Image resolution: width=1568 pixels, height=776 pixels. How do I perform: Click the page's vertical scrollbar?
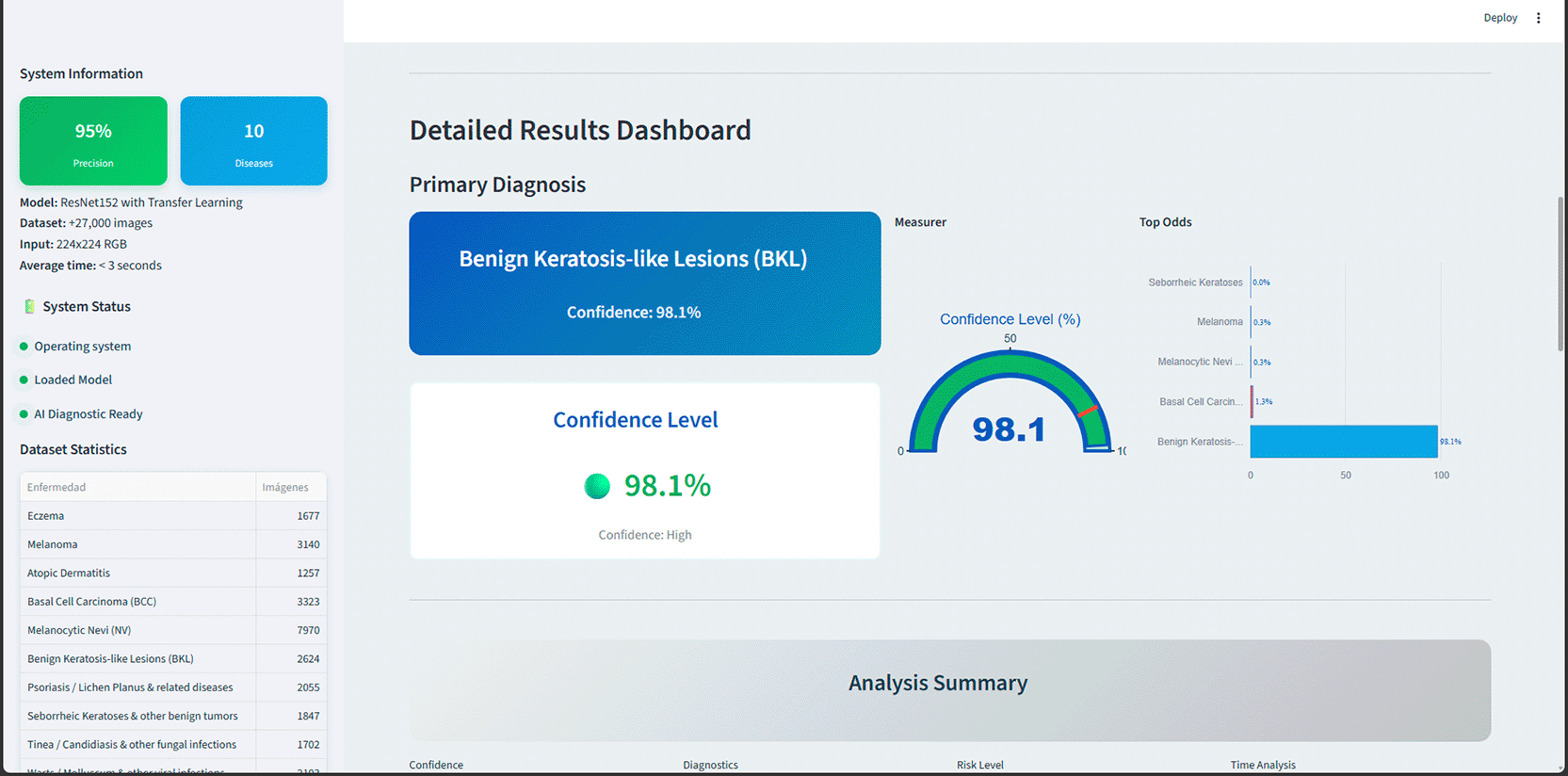[1560, 273]
